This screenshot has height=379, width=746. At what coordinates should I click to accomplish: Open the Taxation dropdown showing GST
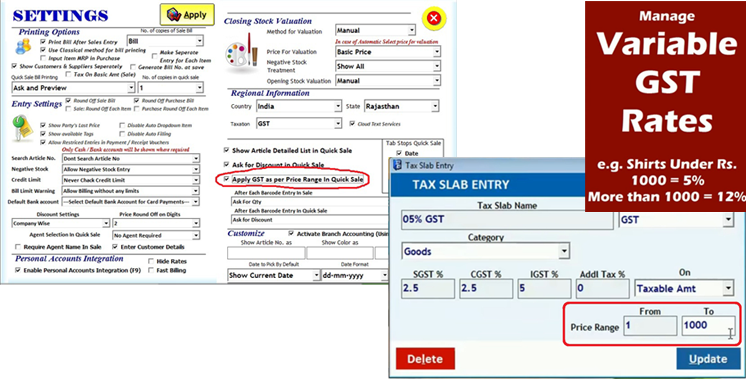[299, 124]
